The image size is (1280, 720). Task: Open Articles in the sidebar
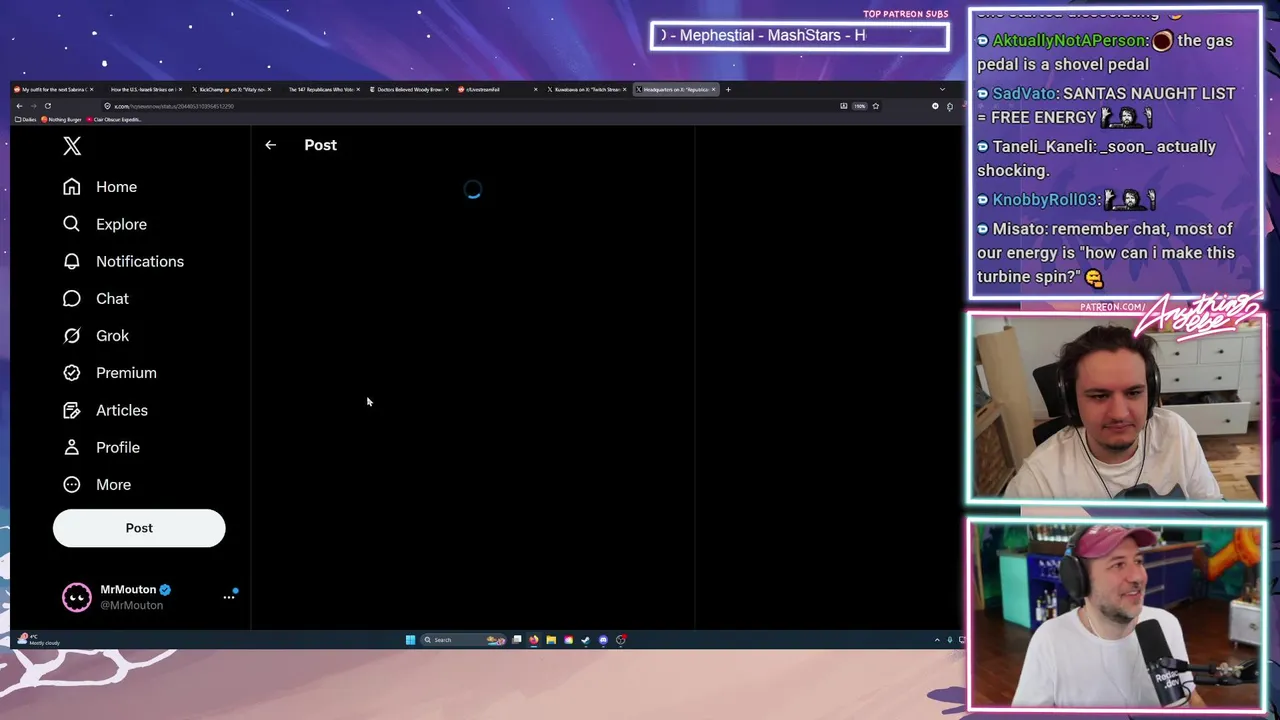[x=105, y=410]
